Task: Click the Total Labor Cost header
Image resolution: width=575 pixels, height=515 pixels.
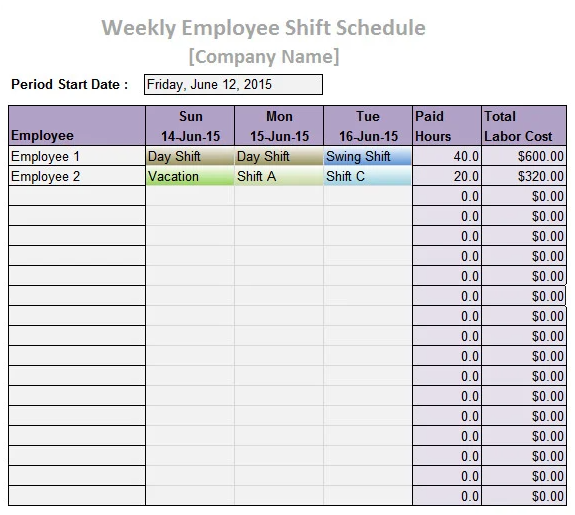Action: 524,126
